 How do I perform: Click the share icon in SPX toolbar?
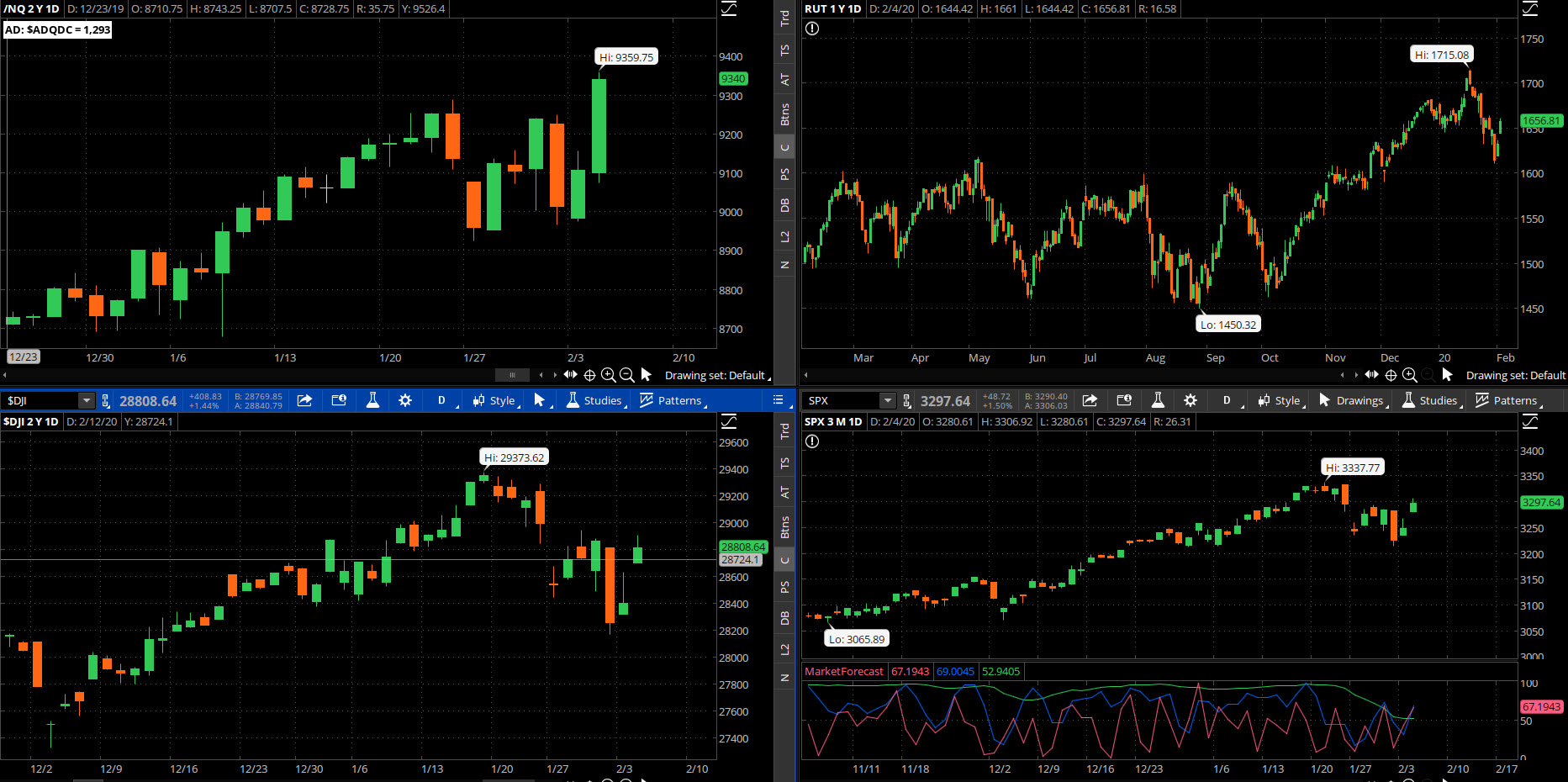click(x=1090, y=400)
